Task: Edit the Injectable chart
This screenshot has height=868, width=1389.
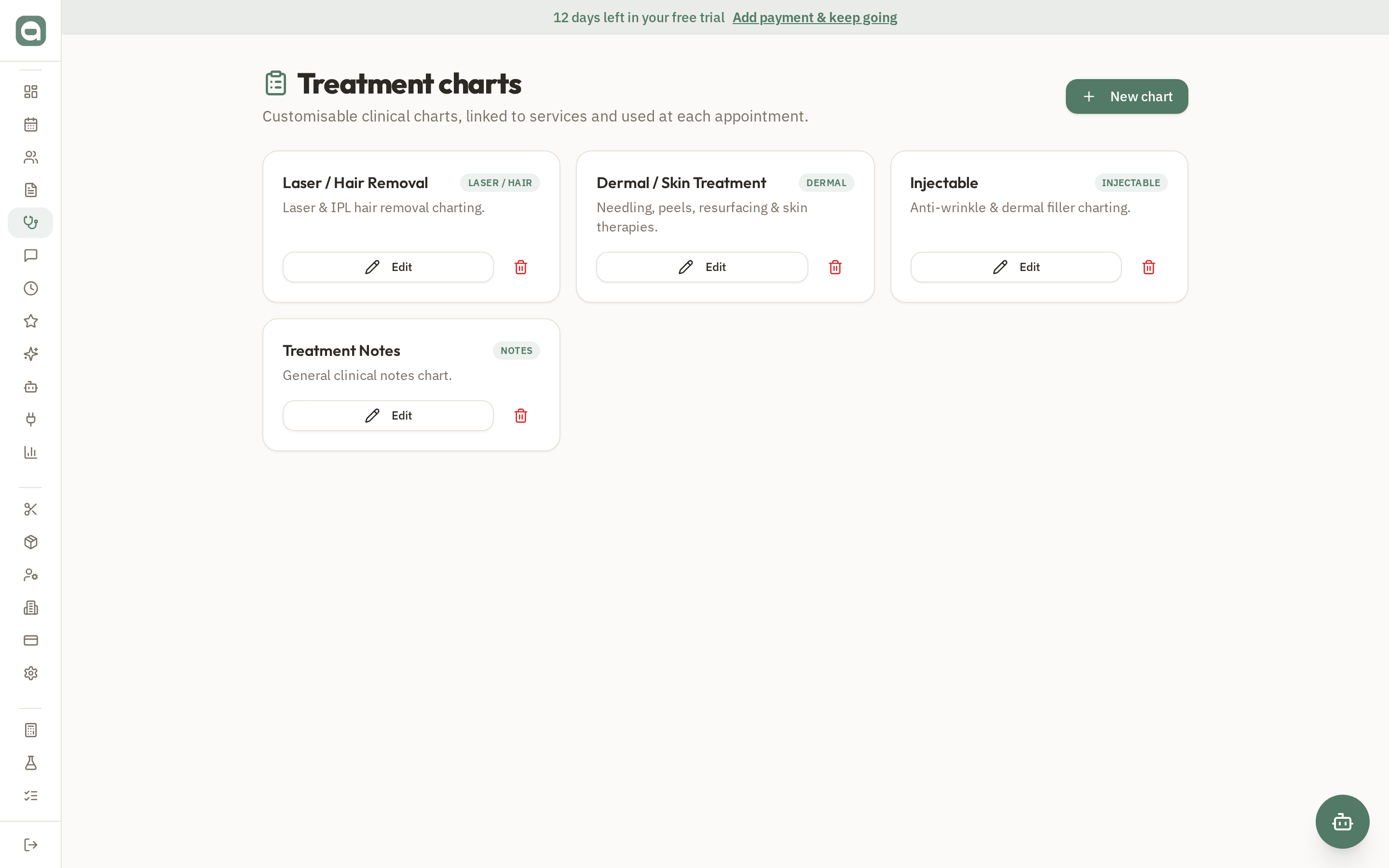Action: tap(1016, 267)
